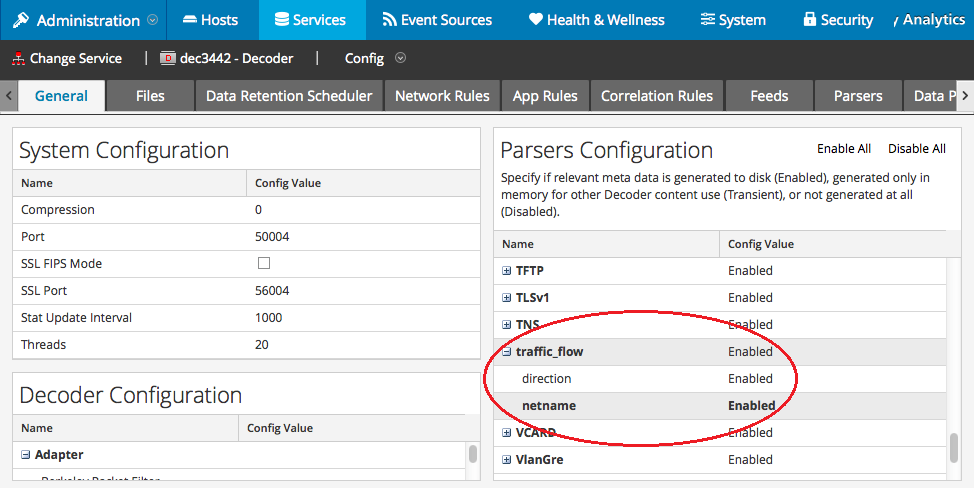Image resolution: width=974 pixels, height=488 pixels.
Task: Toggle the SSL FIPS Mode checkbox
Action: pos(264,264)
